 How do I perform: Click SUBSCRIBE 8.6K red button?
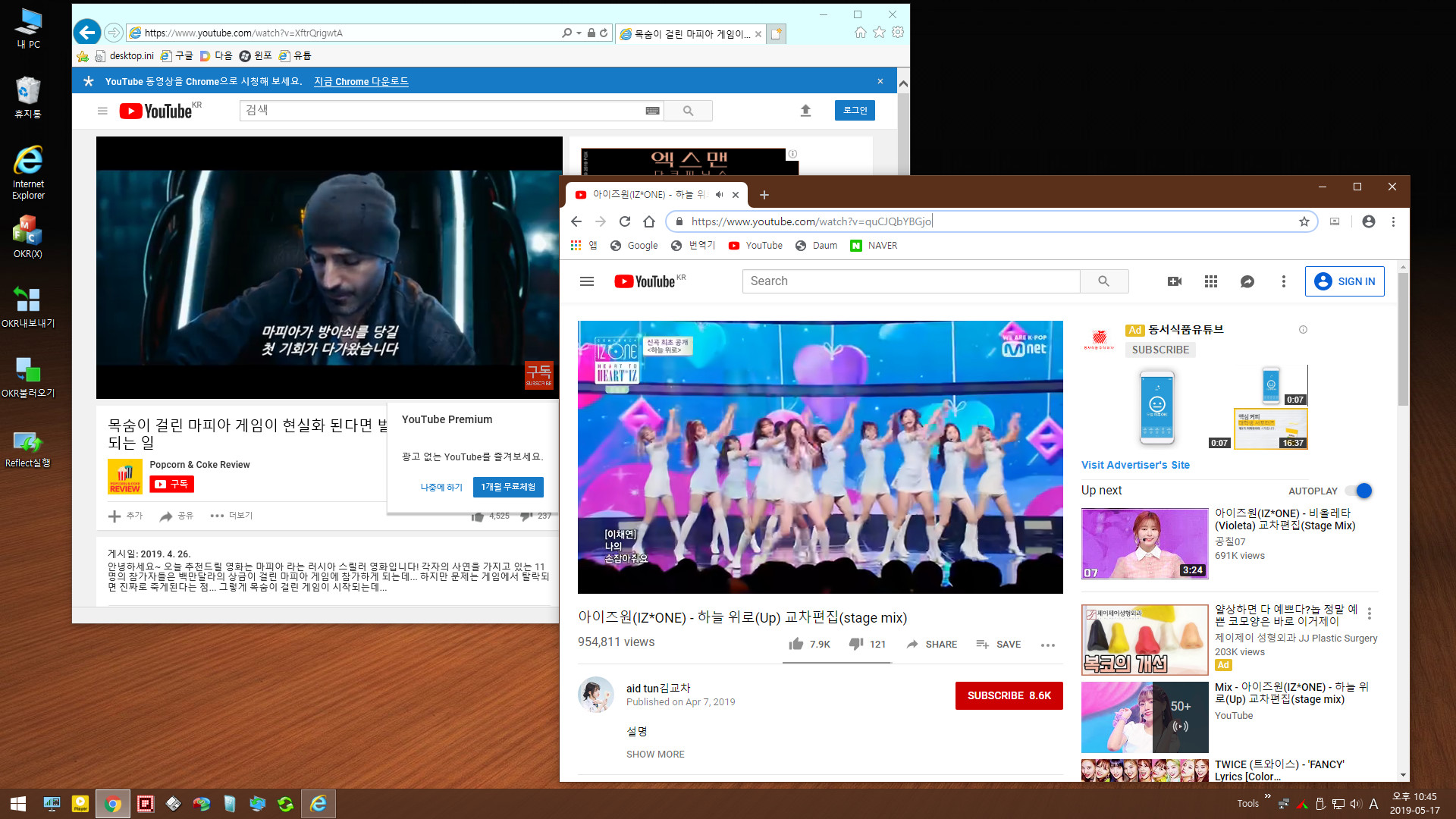[x=1009, y=695]
